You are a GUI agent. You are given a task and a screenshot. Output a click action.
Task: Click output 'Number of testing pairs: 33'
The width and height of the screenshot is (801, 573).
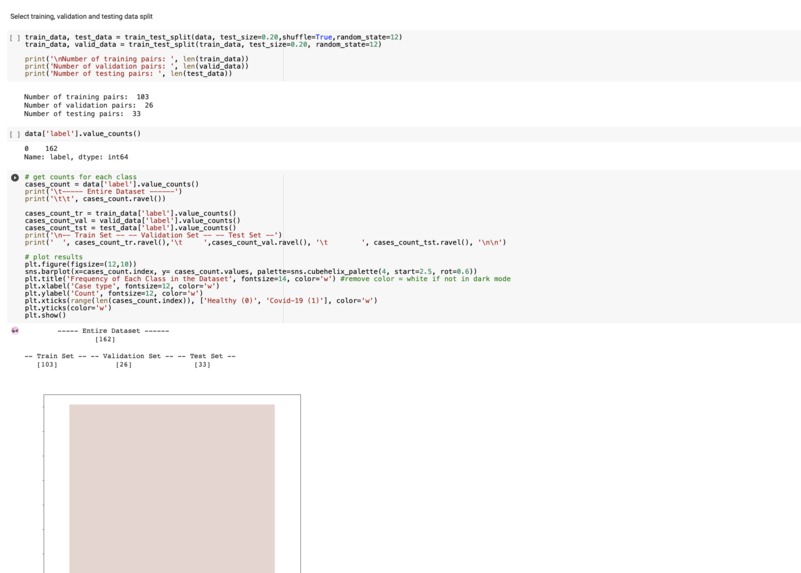click(82, 113)
